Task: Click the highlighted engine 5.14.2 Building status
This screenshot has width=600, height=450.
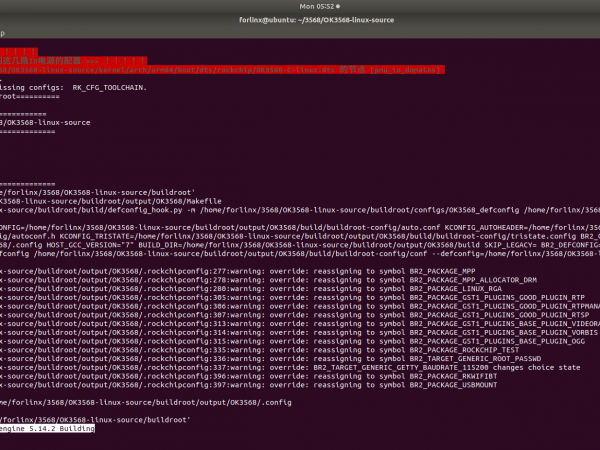Action: (48, 428)
